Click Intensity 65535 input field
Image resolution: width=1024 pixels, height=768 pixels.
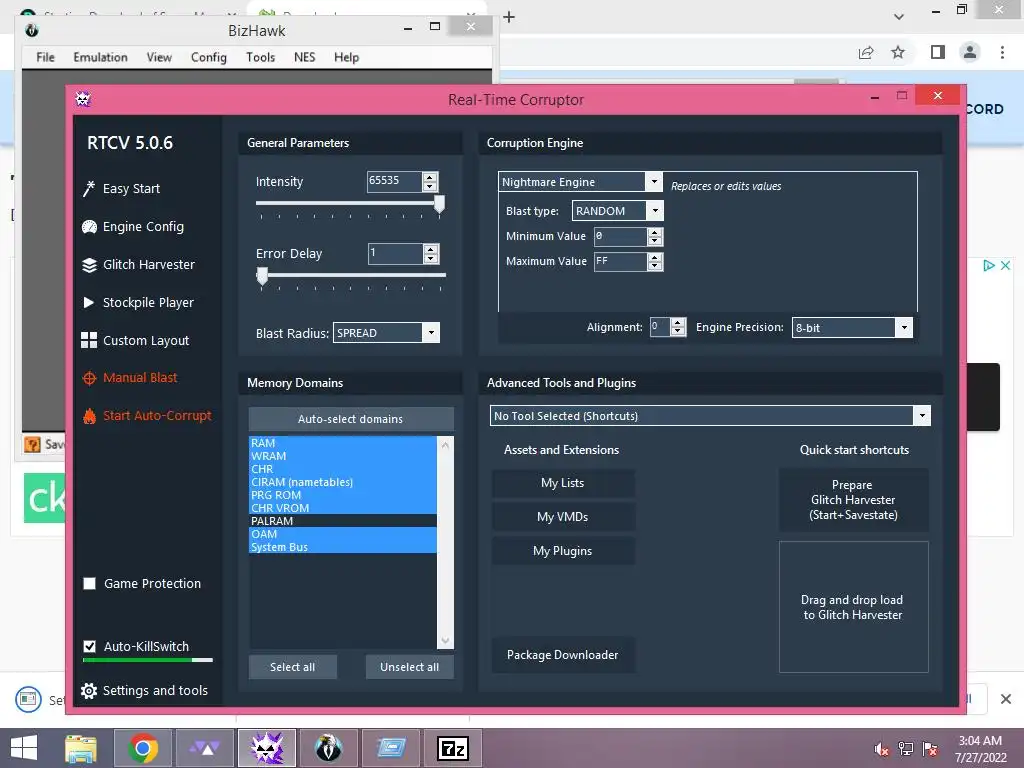pos(394,181)
